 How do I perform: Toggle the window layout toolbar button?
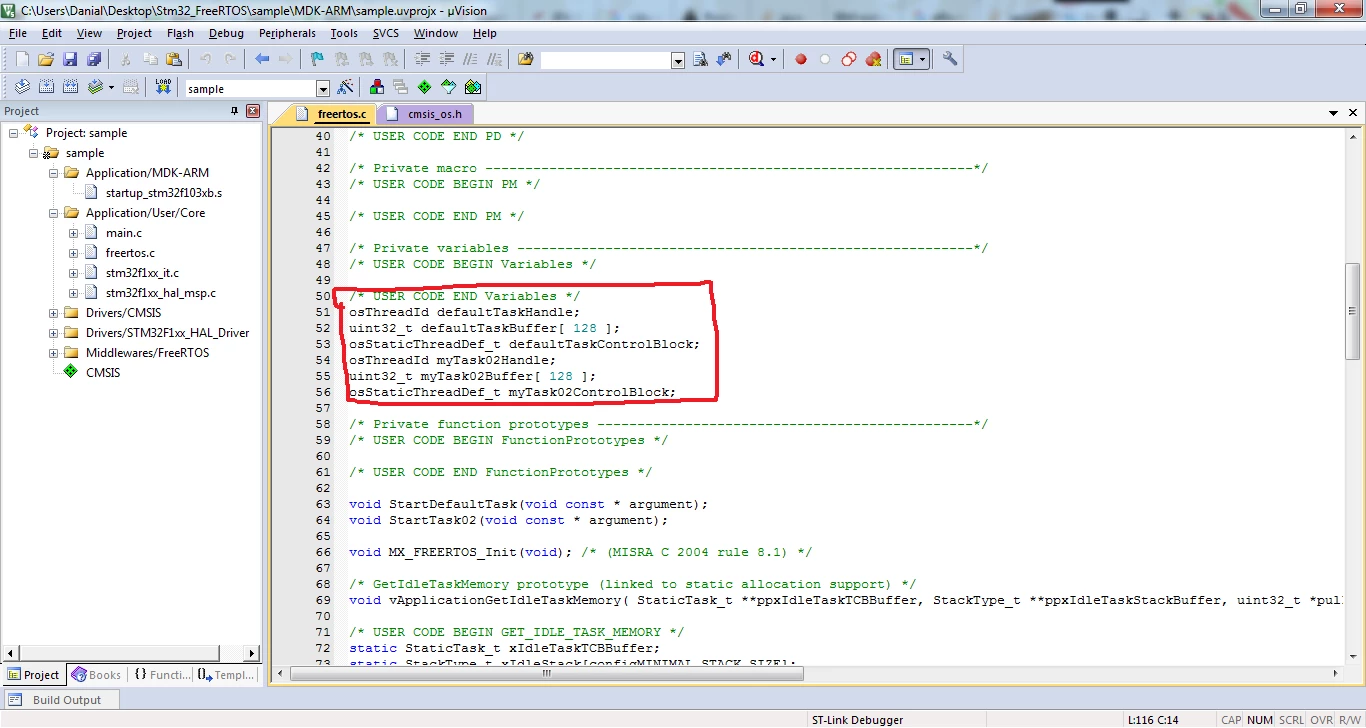click(905, 59)
